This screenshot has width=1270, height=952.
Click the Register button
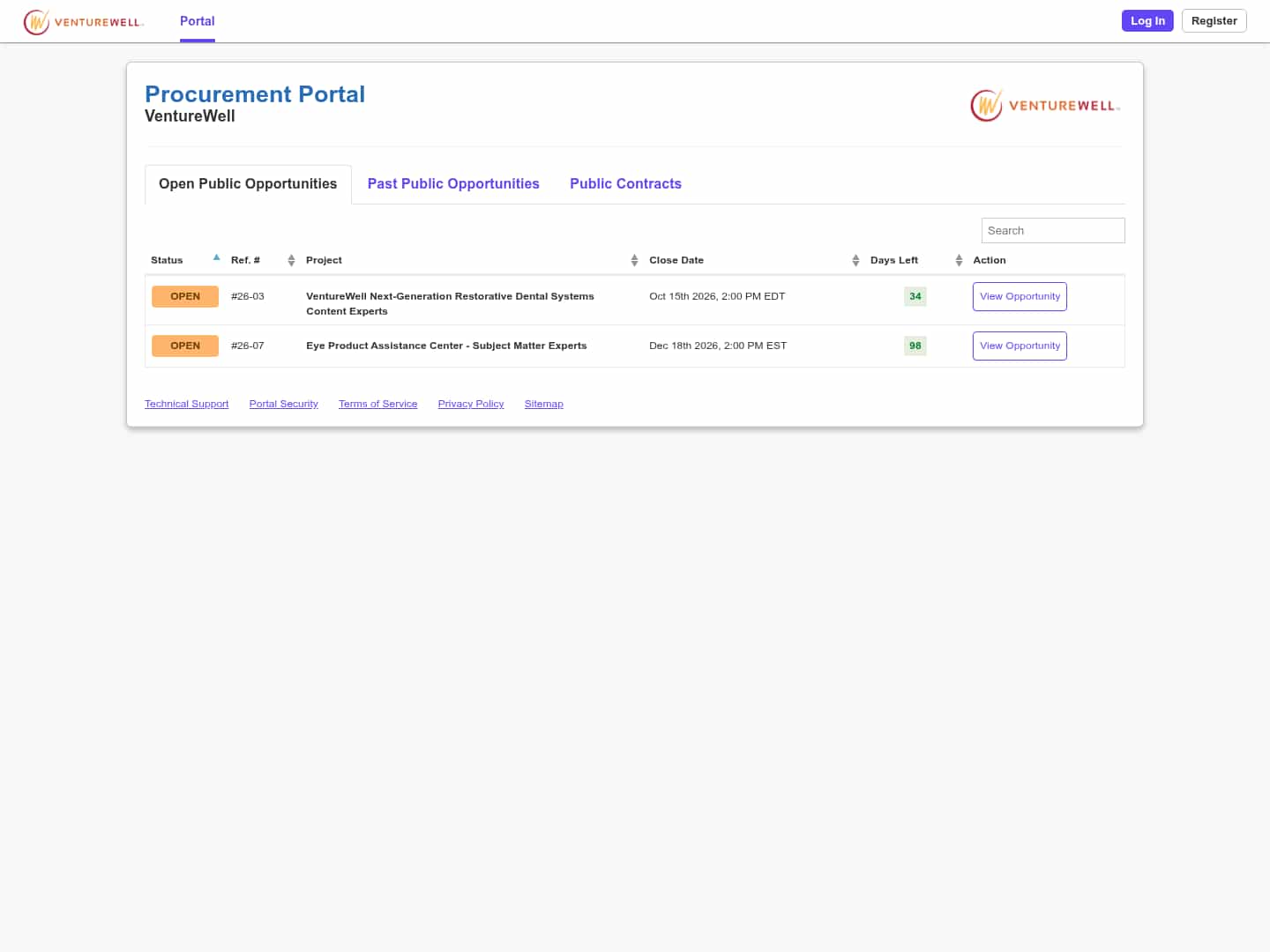point(1214,21)
